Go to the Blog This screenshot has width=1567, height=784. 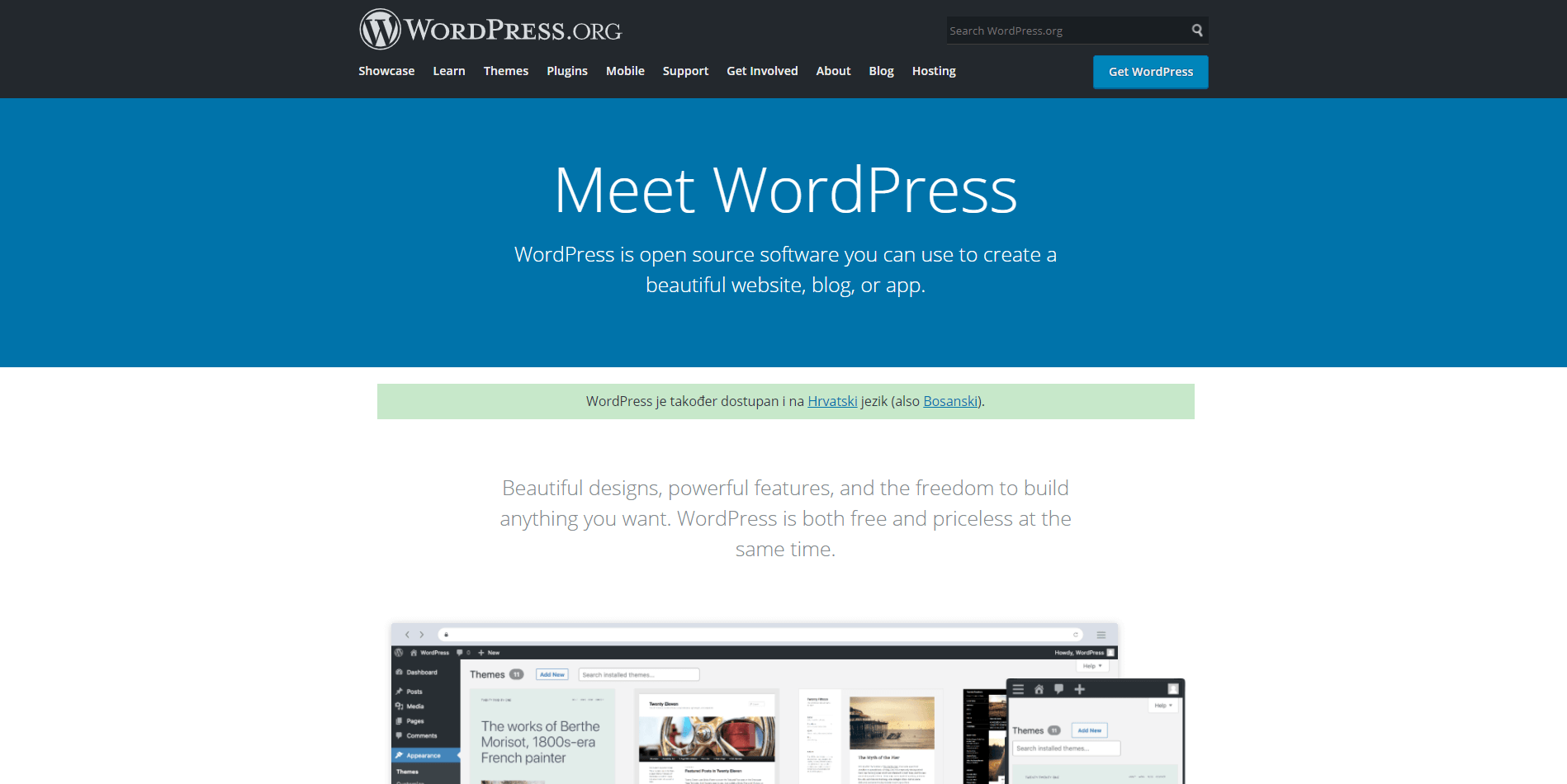(x=881, y=71)
